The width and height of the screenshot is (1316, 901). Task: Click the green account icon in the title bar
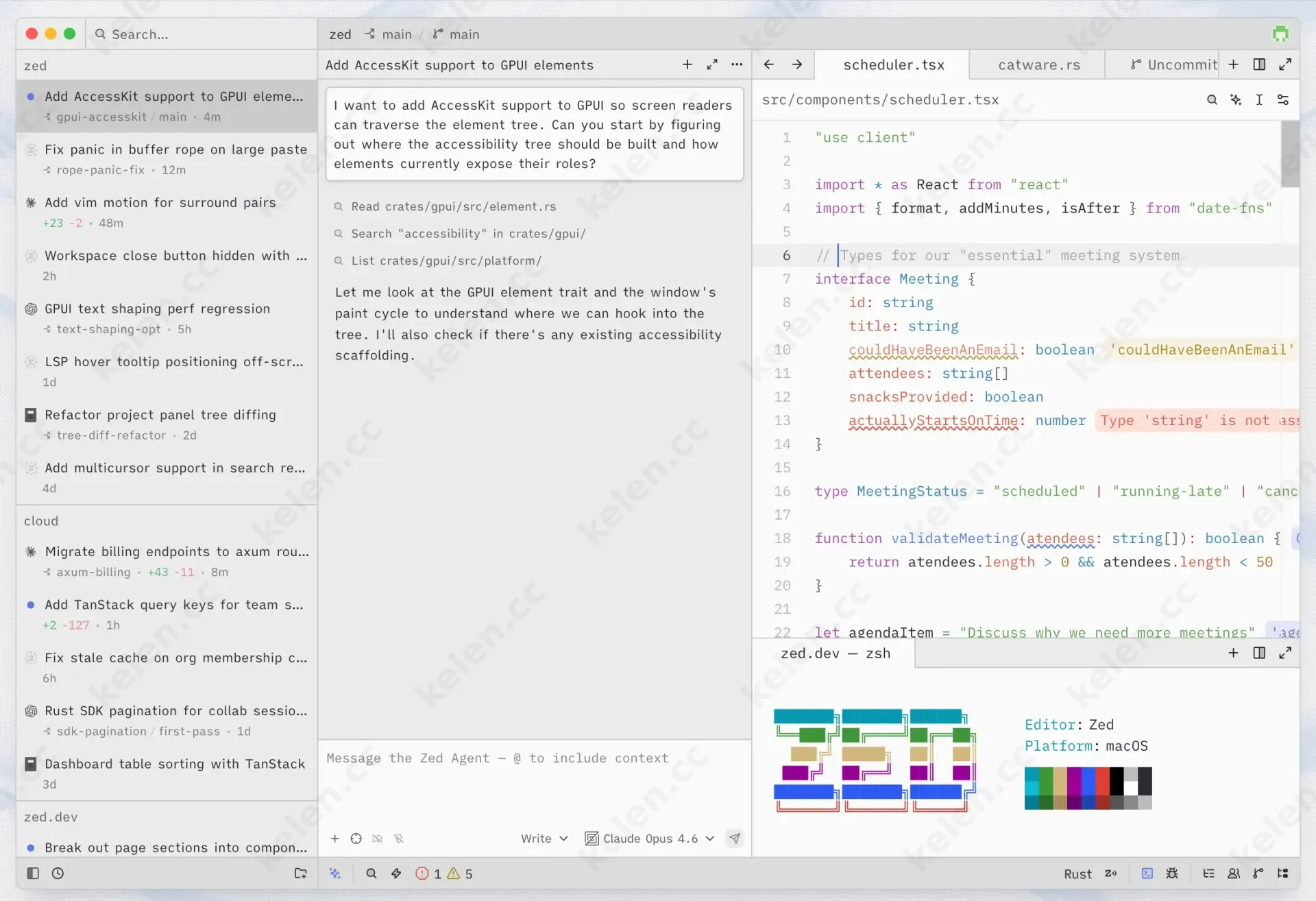[x=1280, y=34]
